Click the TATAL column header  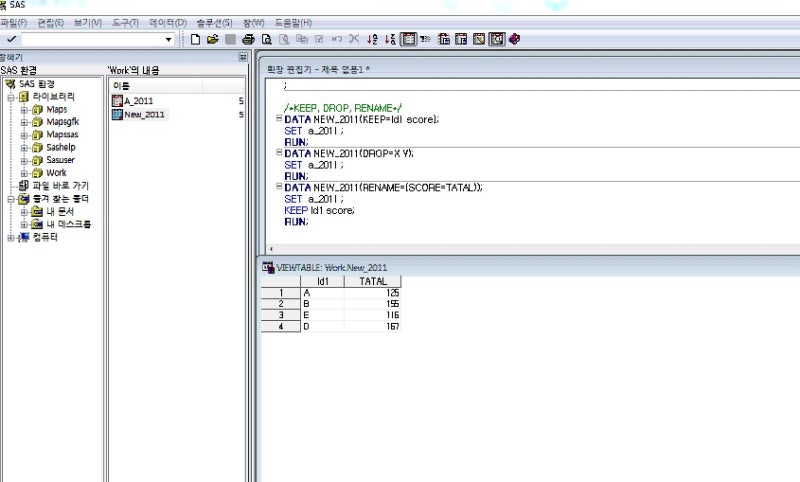tap(372, 282)
